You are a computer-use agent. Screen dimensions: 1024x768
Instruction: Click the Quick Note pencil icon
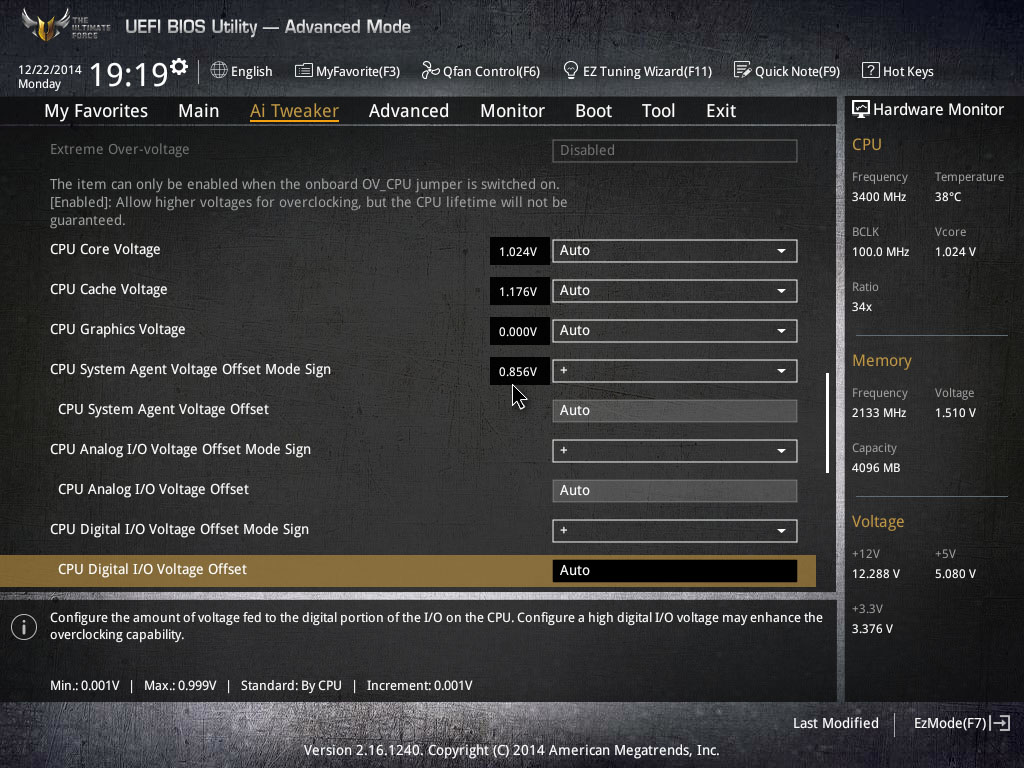[743, 70]
